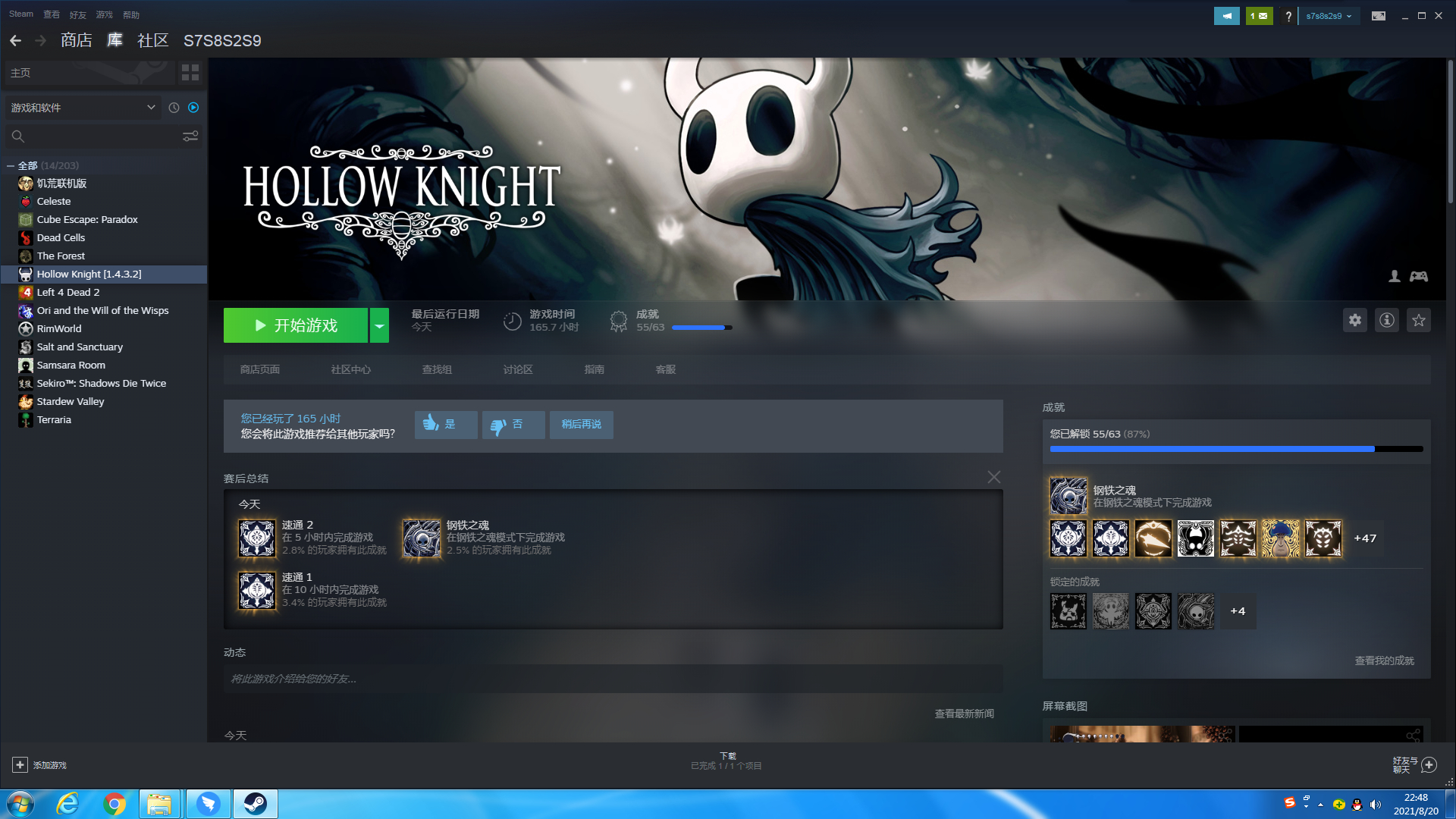Open advanced filter options icon
The height and width of the screenshot is (819, 1456).
pos(190,136)
